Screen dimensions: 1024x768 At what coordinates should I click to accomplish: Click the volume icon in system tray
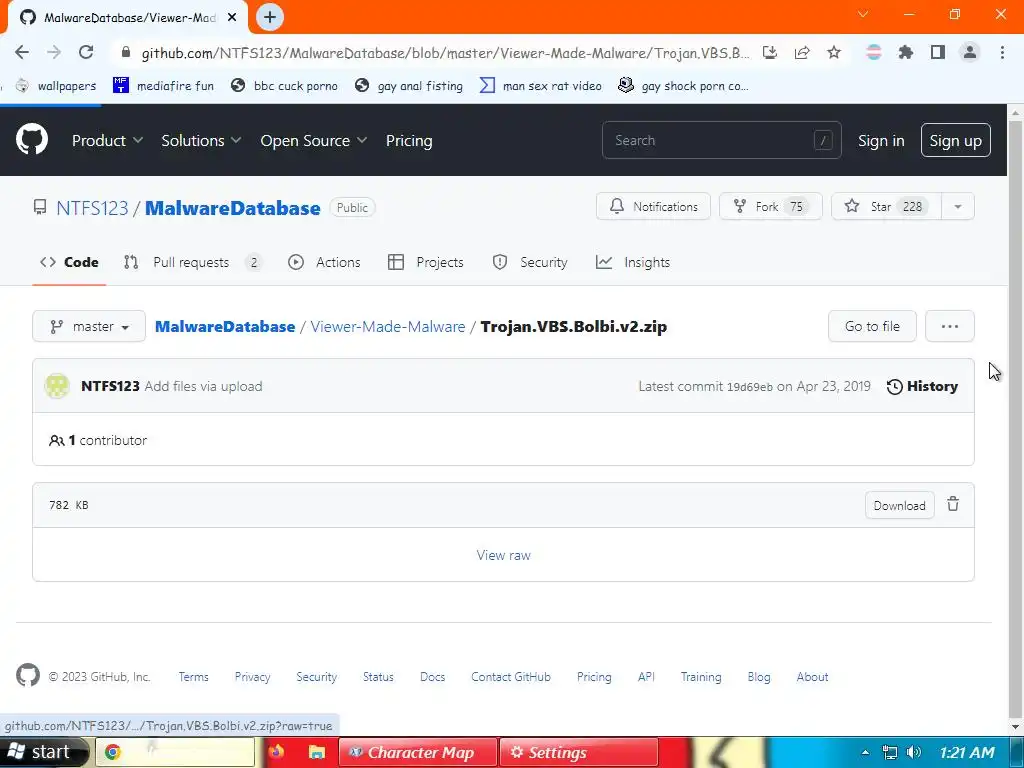pyautogui.click(x=914, y=752)
